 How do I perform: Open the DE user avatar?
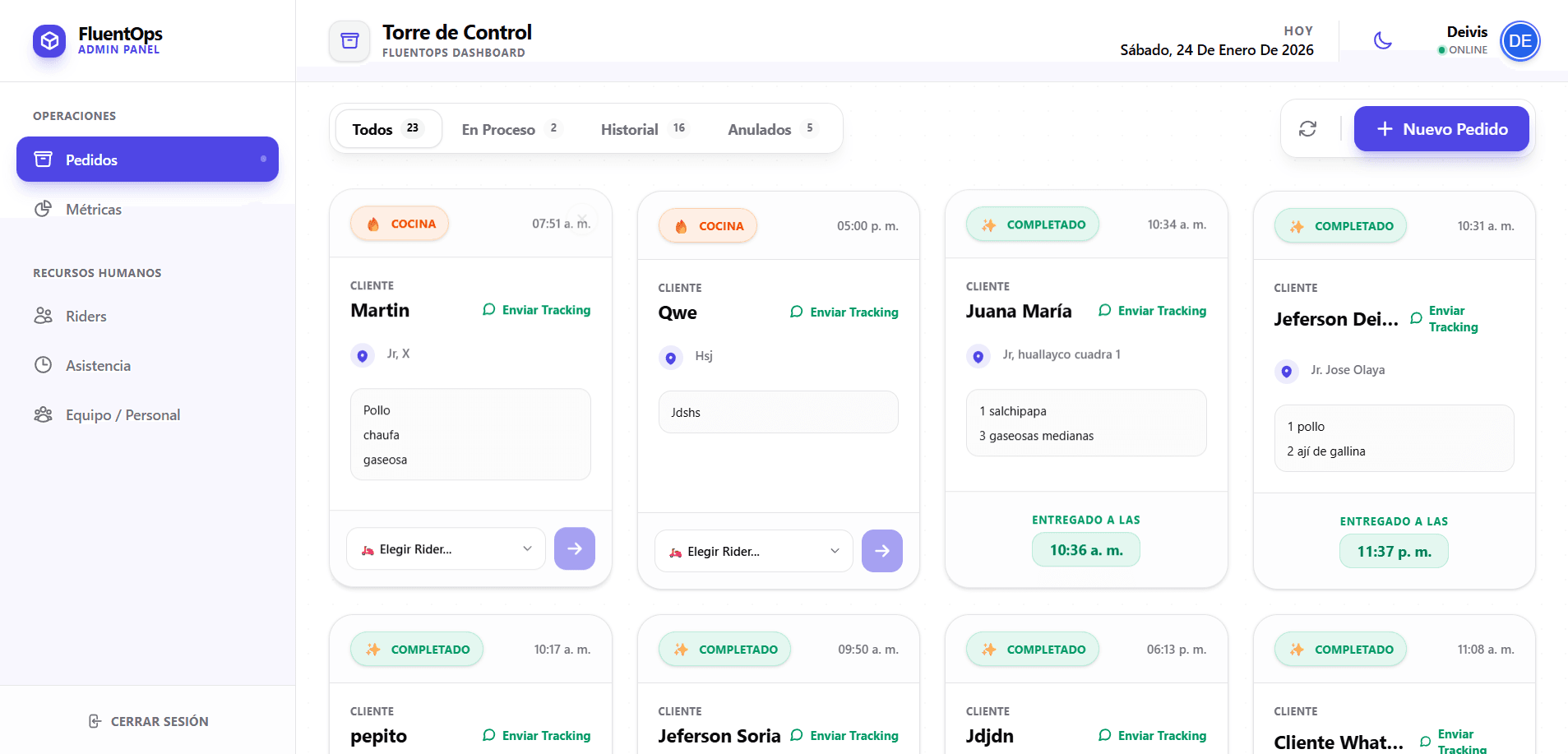pyautogui.click(x=1519, y=41)
